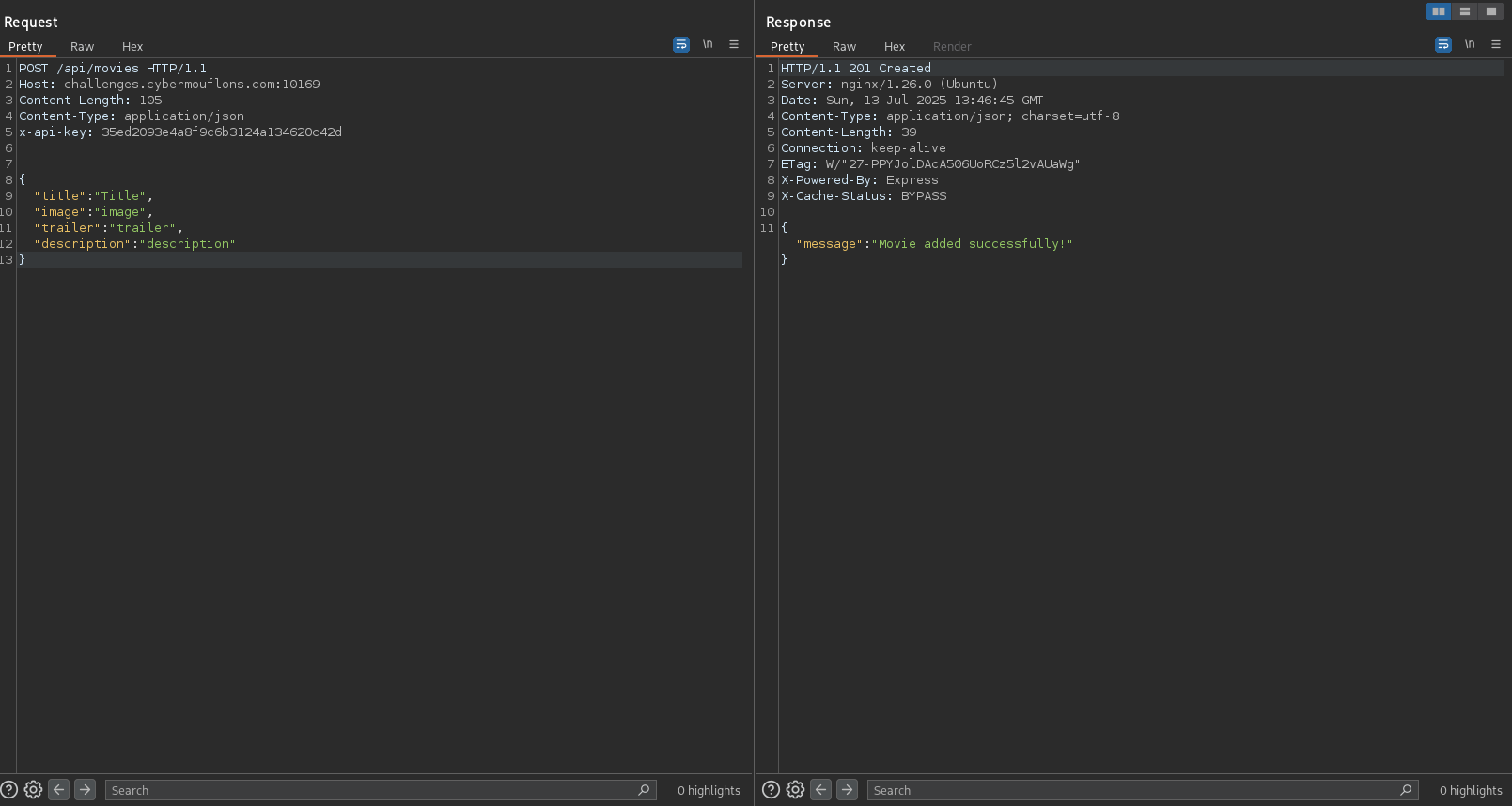This screenshot has height=806, width=1512.
Task: Click the Request panel search field
Action: (x=371, y=791)
